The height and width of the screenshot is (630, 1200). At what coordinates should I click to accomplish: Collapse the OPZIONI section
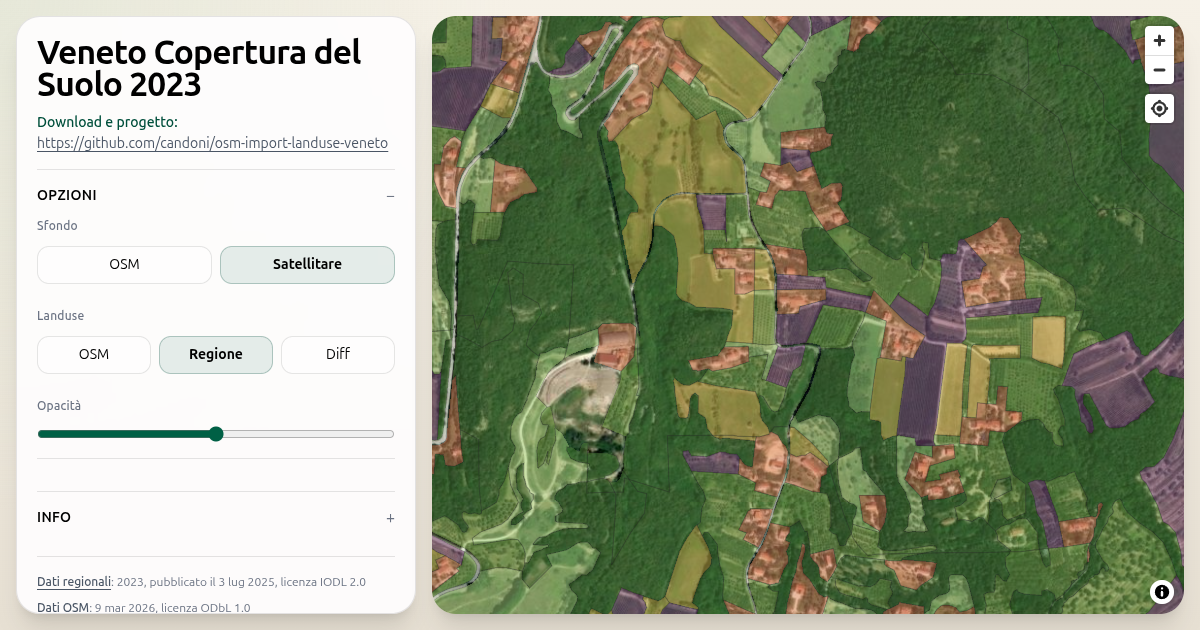coord(390,196)
